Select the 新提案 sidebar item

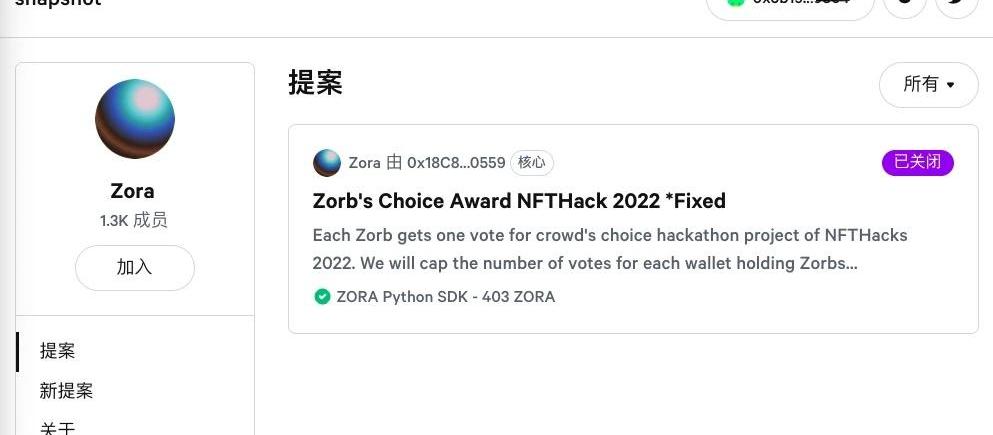point(66,391)
